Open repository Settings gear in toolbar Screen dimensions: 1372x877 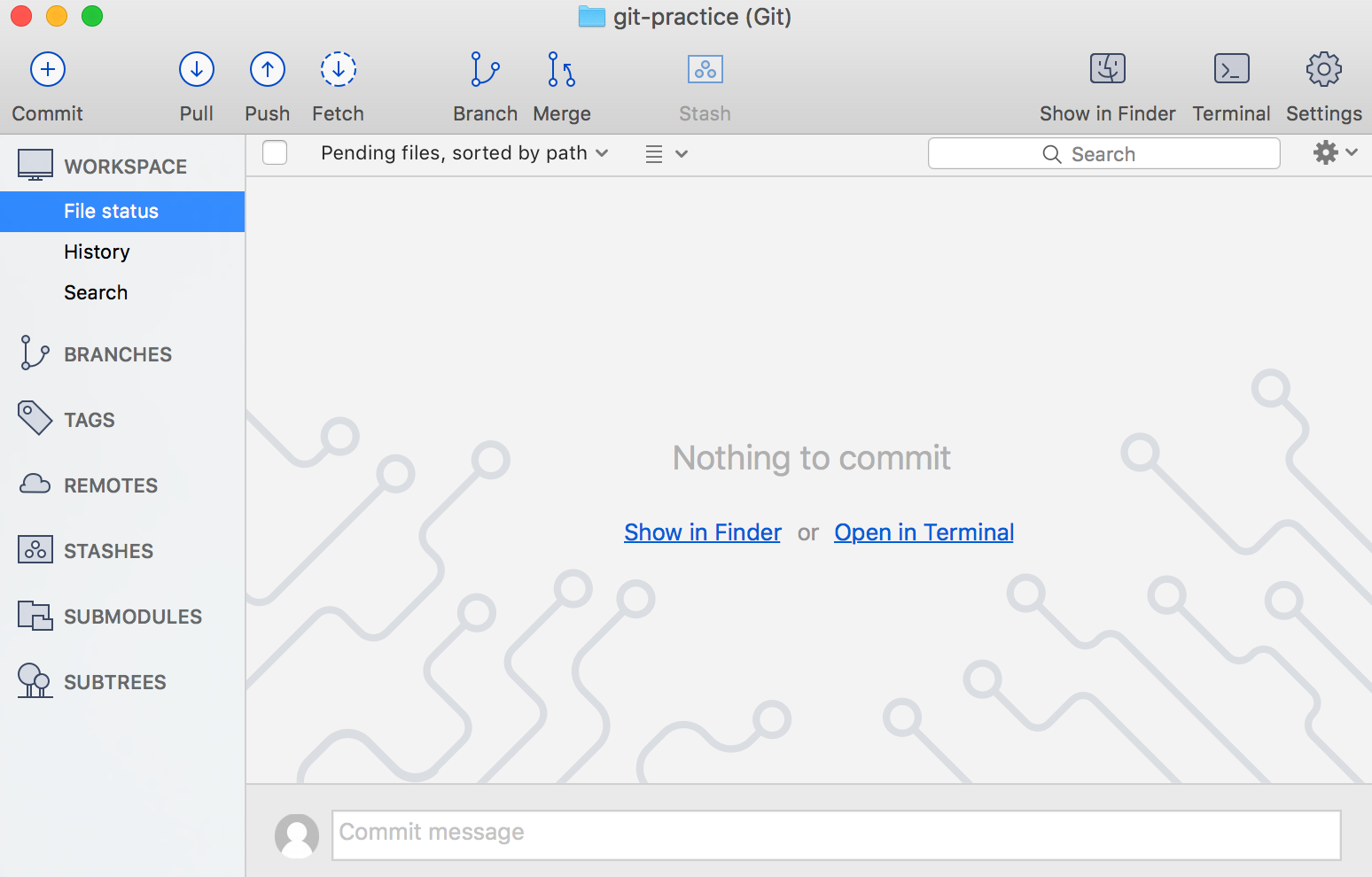pos(1323,69)
